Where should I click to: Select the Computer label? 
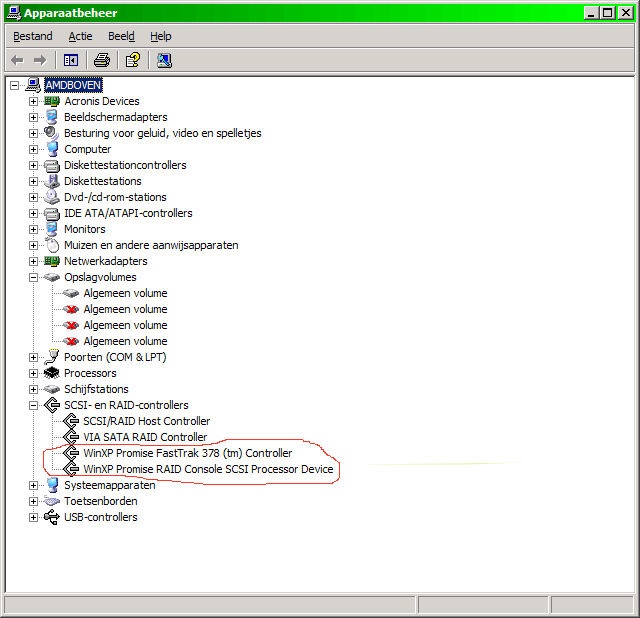pyautogui.click(x=87, y=149)
